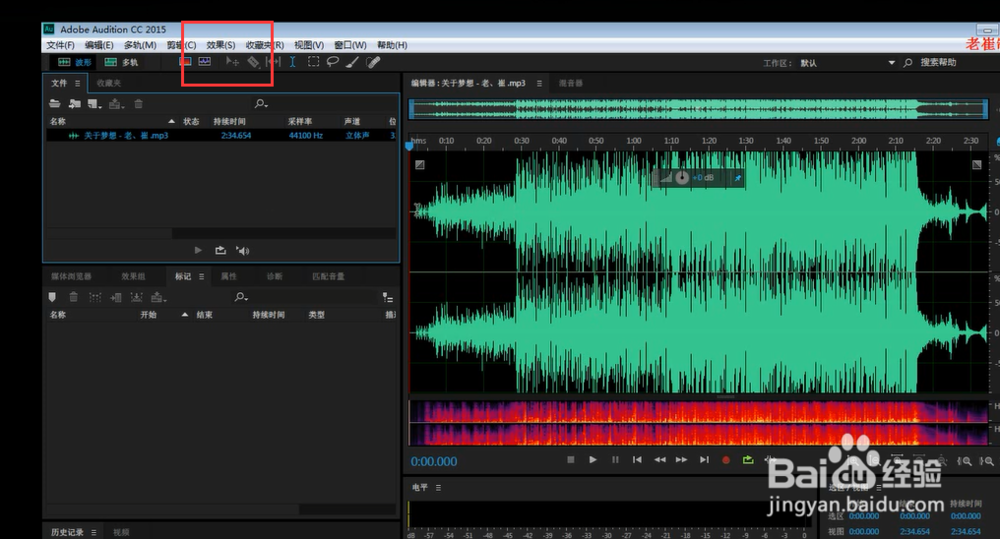Adjust amplitude knob in waveform HUD
The width and height of the screenshot is (1000, 539).
[x=682, y=178]
